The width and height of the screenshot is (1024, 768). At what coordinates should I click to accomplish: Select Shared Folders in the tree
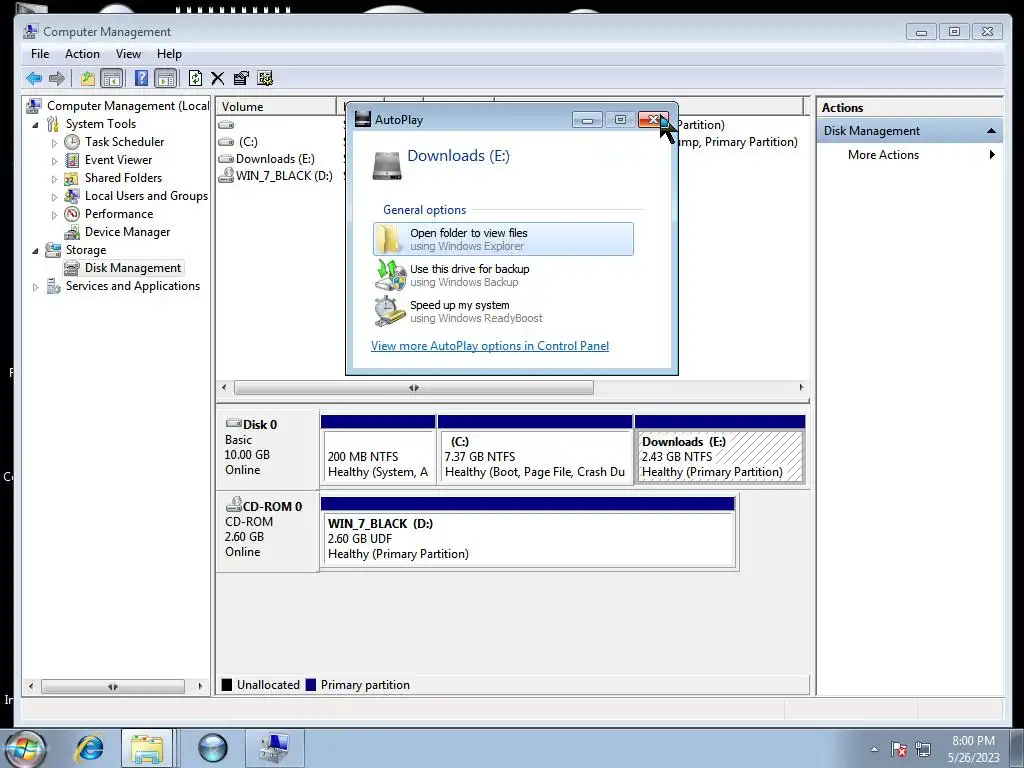coord(123,178)
